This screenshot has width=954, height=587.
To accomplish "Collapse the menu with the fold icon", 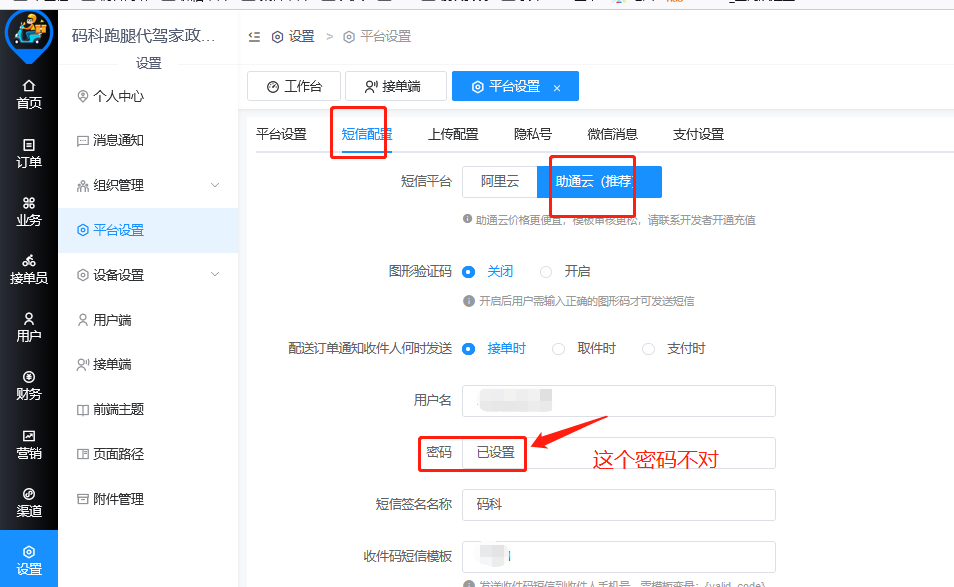I will [254, 36].
